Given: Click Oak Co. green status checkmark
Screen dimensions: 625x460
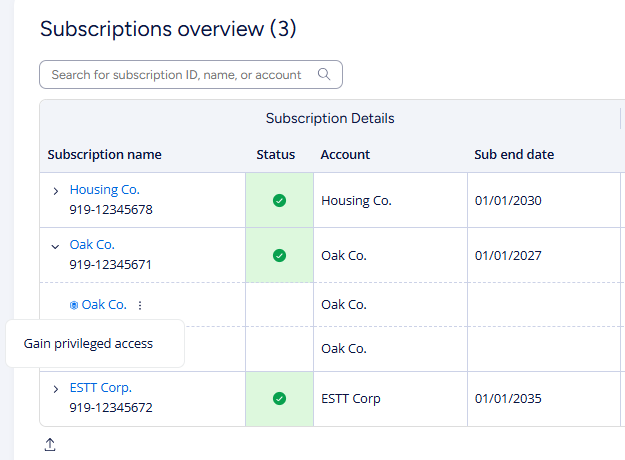Looking at the screenshot, I should (x=280, y=255).
